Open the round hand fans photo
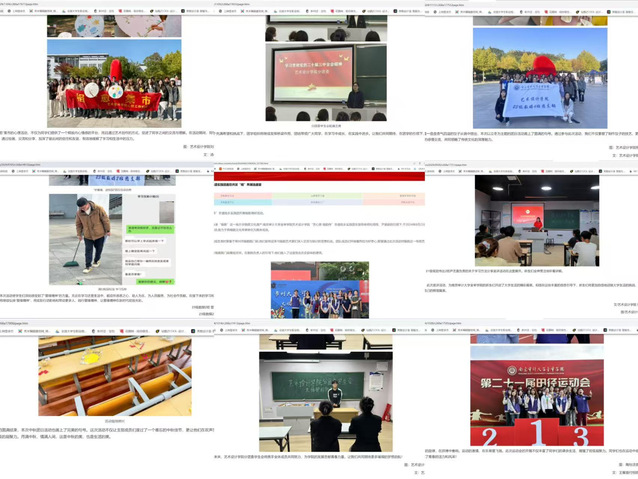Viewport: 638px width, 479px height. [114, 20]
